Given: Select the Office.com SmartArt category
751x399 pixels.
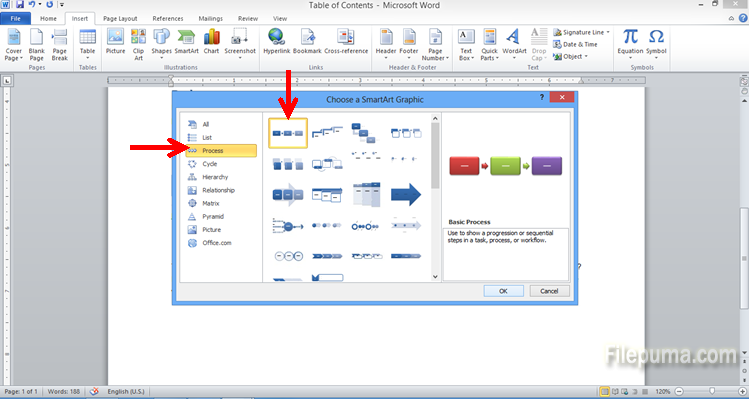Looking at the screenshot, I should click(x=221, y=243).
